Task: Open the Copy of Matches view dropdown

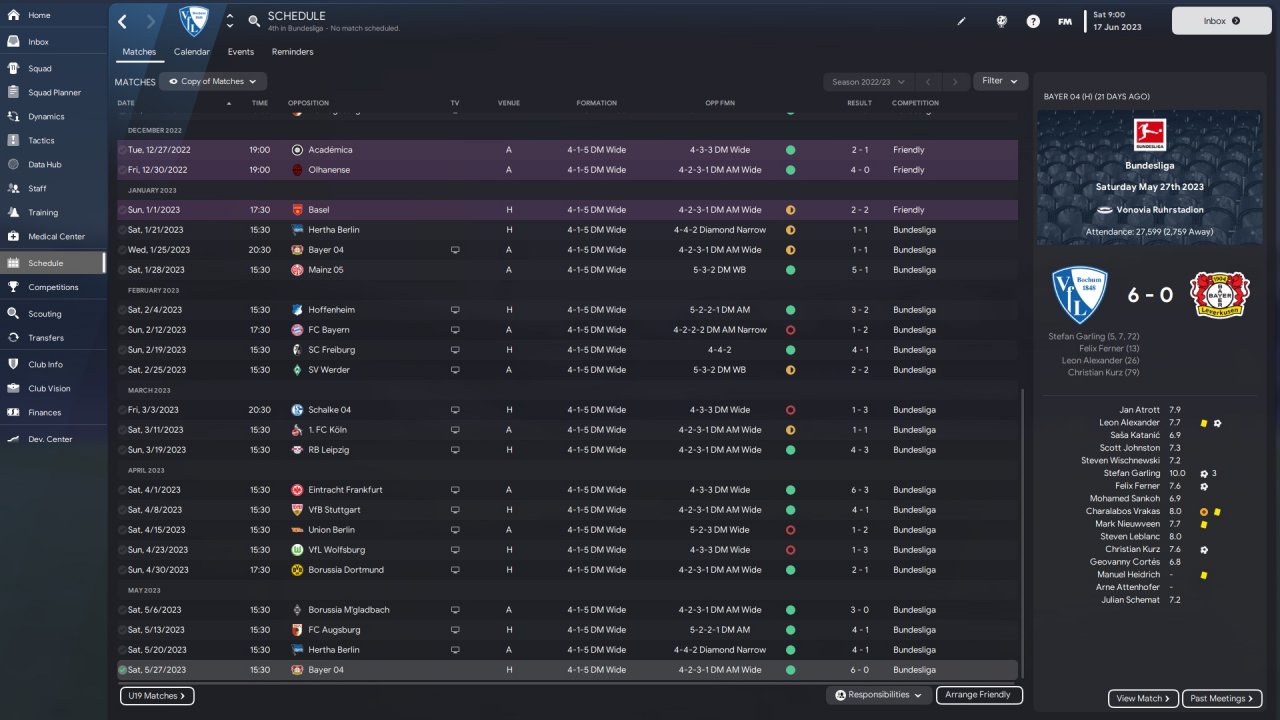Action: tap(213, 81)
